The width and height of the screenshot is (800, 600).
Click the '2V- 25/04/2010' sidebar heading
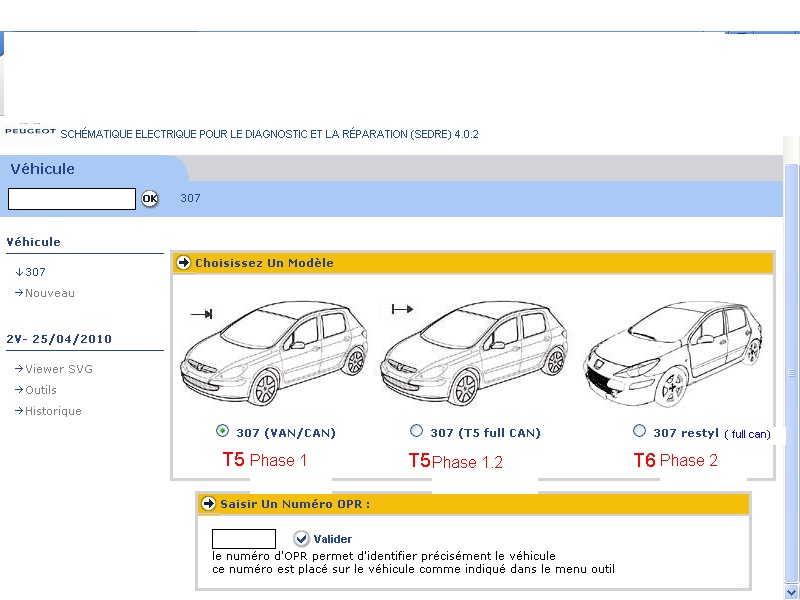pyautogui.click(x=59, y=339)
